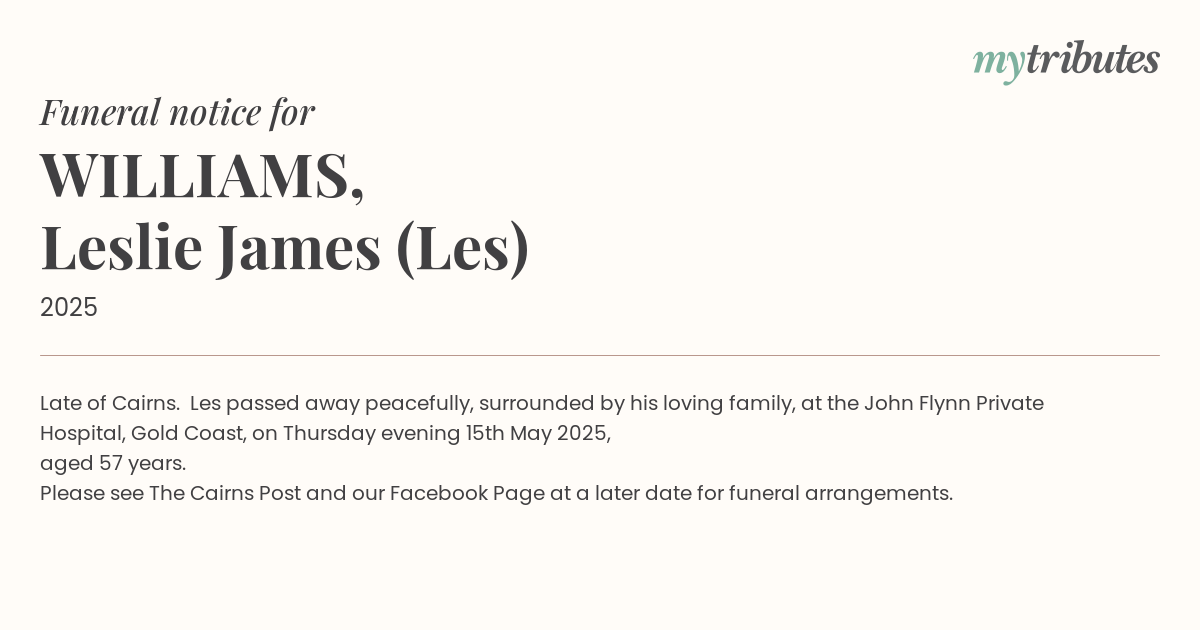Click the John Flynn Private text
The height and width of the screenshot is (630, 1200).
tap(954, 404)
